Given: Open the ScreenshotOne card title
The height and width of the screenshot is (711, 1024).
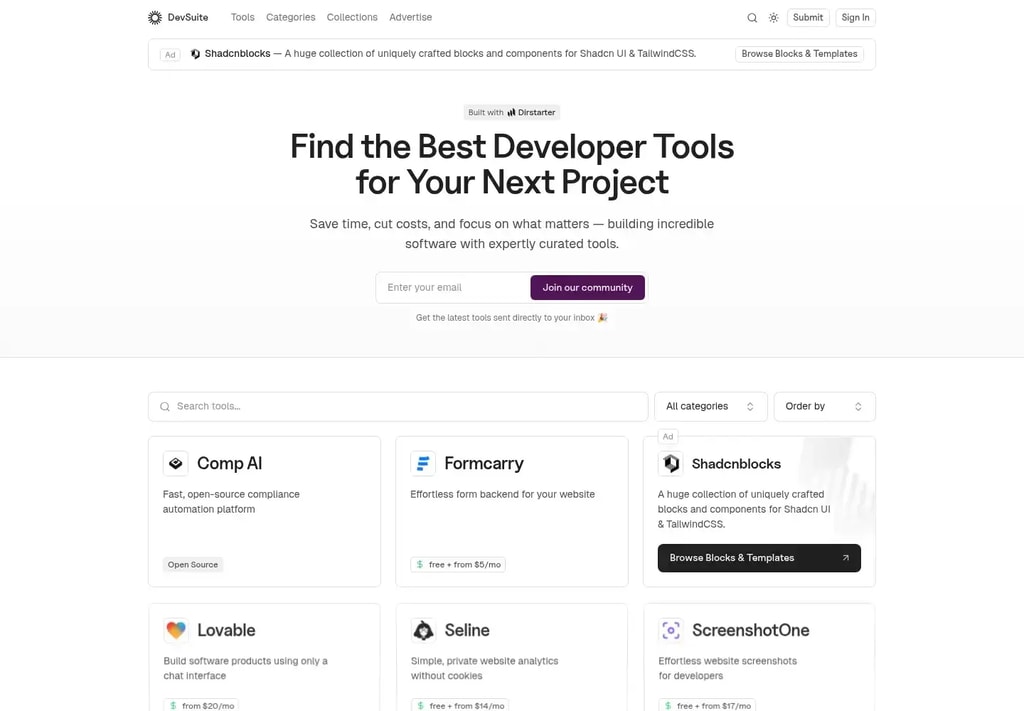Looking at the screenshot, I should 750,630.
